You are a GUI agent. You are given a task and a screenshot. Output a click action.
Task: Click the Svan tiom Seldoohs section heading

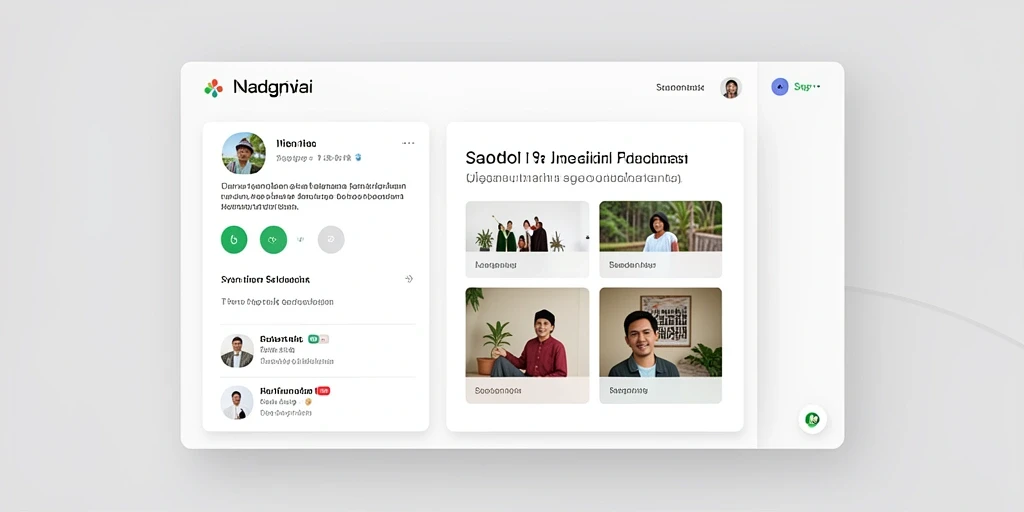pyautogui.click(x=265, y=280)
